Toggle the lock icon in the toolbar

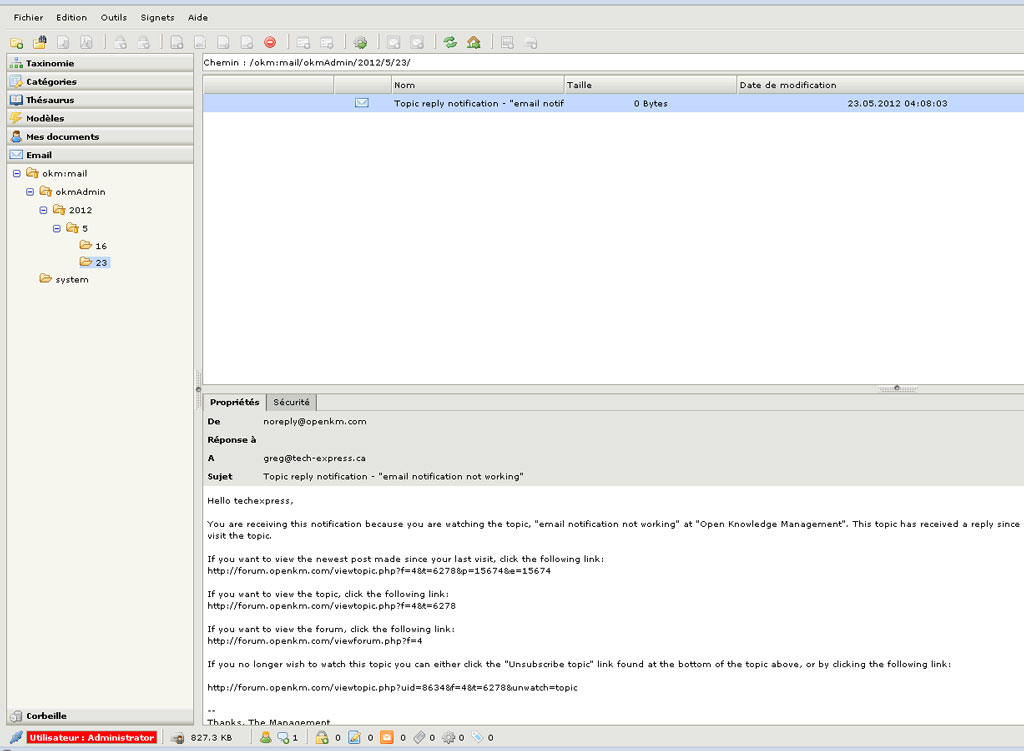(118, 42)
